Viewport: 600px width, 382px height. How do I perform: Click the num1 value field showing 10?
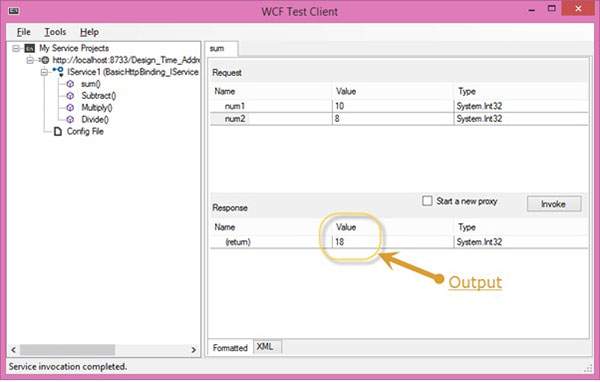click(x=393, y=106)
